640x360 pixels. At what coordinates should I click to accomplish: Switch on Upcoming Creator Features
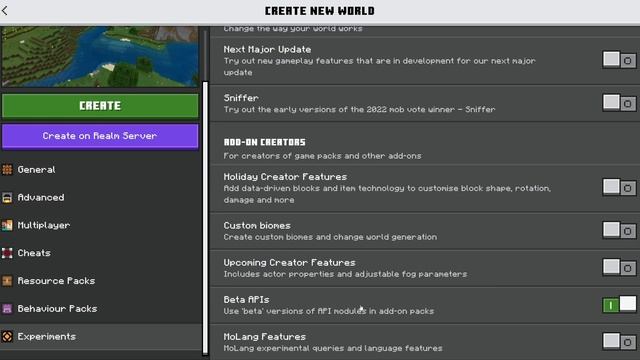click(x=619, y=267)
